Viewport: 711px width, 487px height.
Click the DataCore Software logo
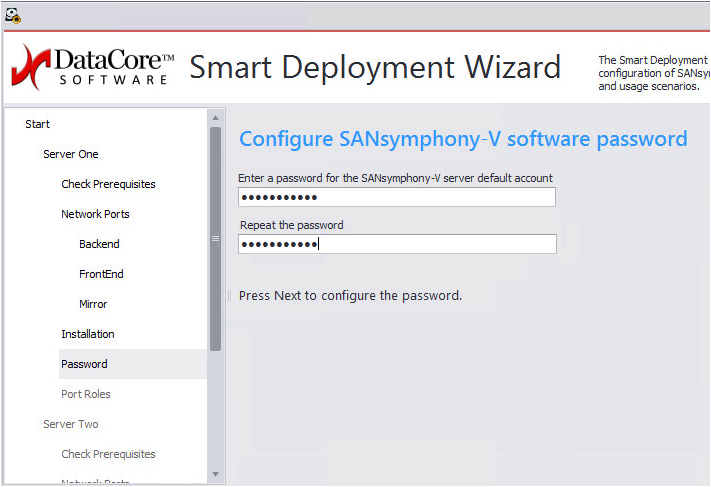[93, 67]
